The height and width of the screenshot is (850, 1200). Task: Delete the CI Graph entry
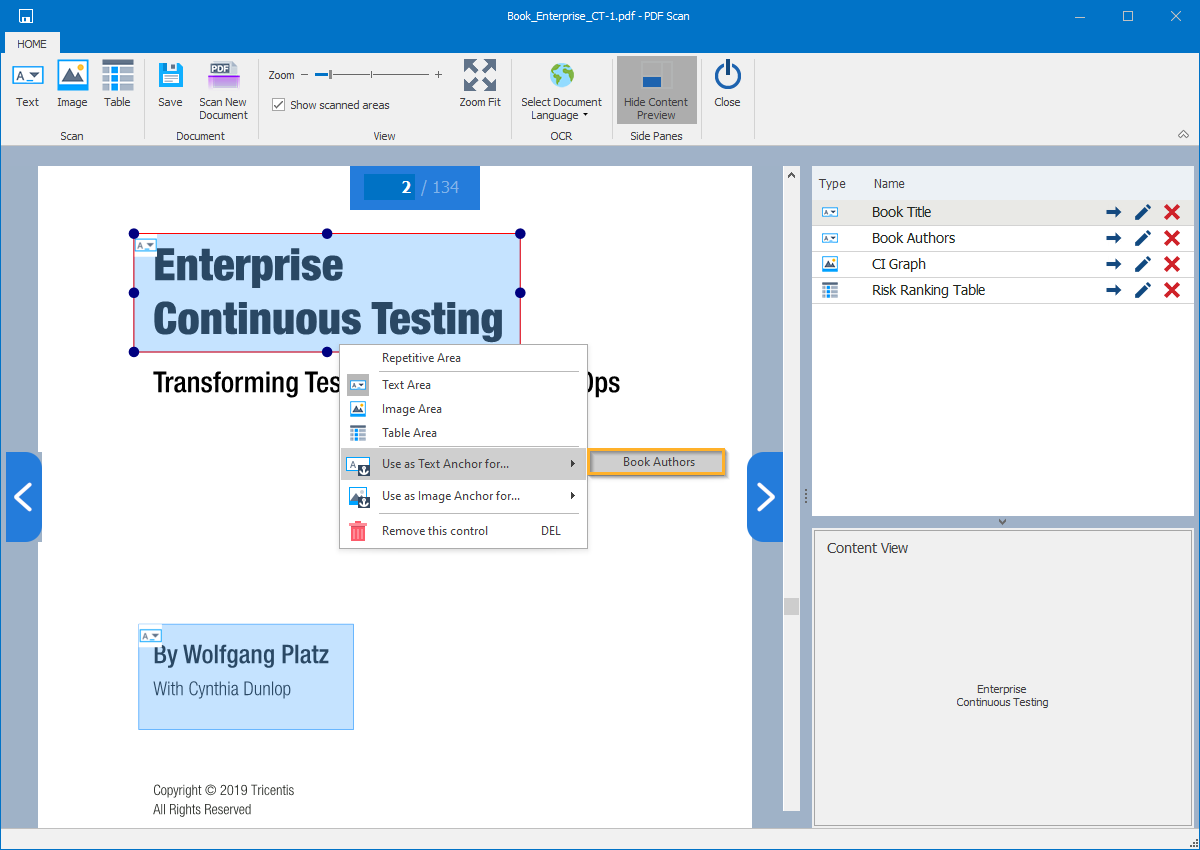(1172, 264)
